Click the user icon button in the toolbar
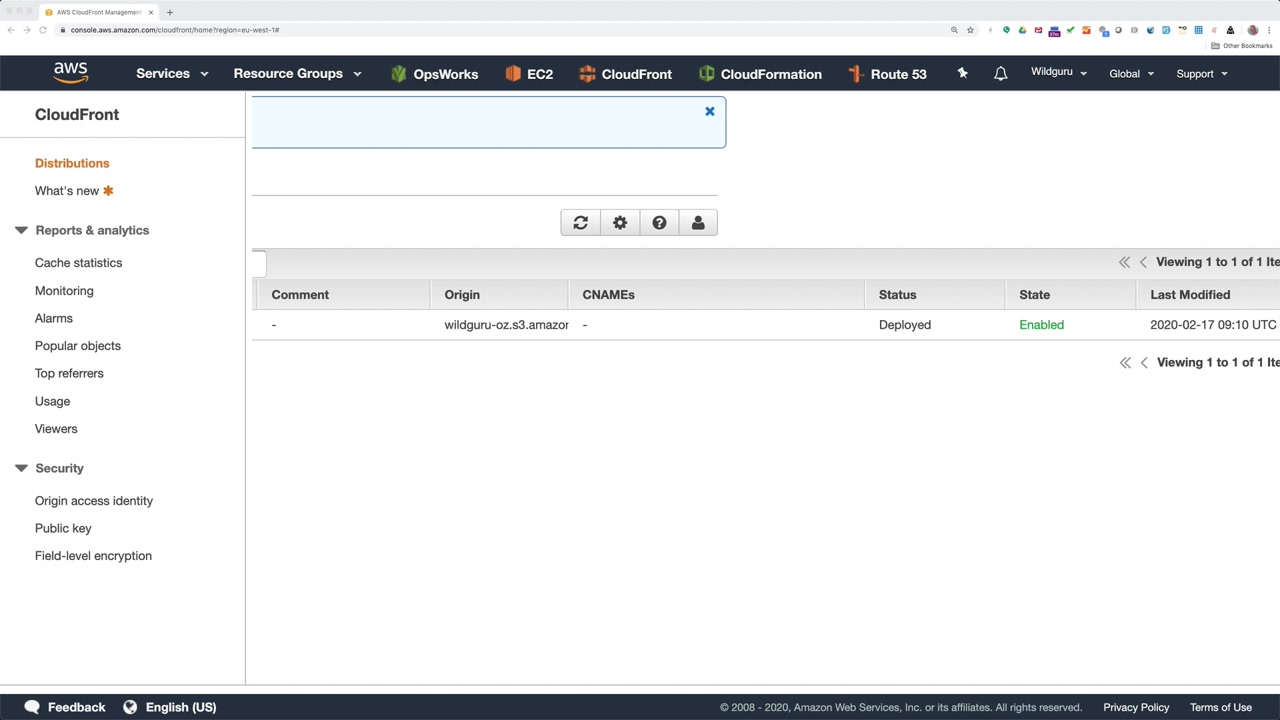 [x=698, y=223]
